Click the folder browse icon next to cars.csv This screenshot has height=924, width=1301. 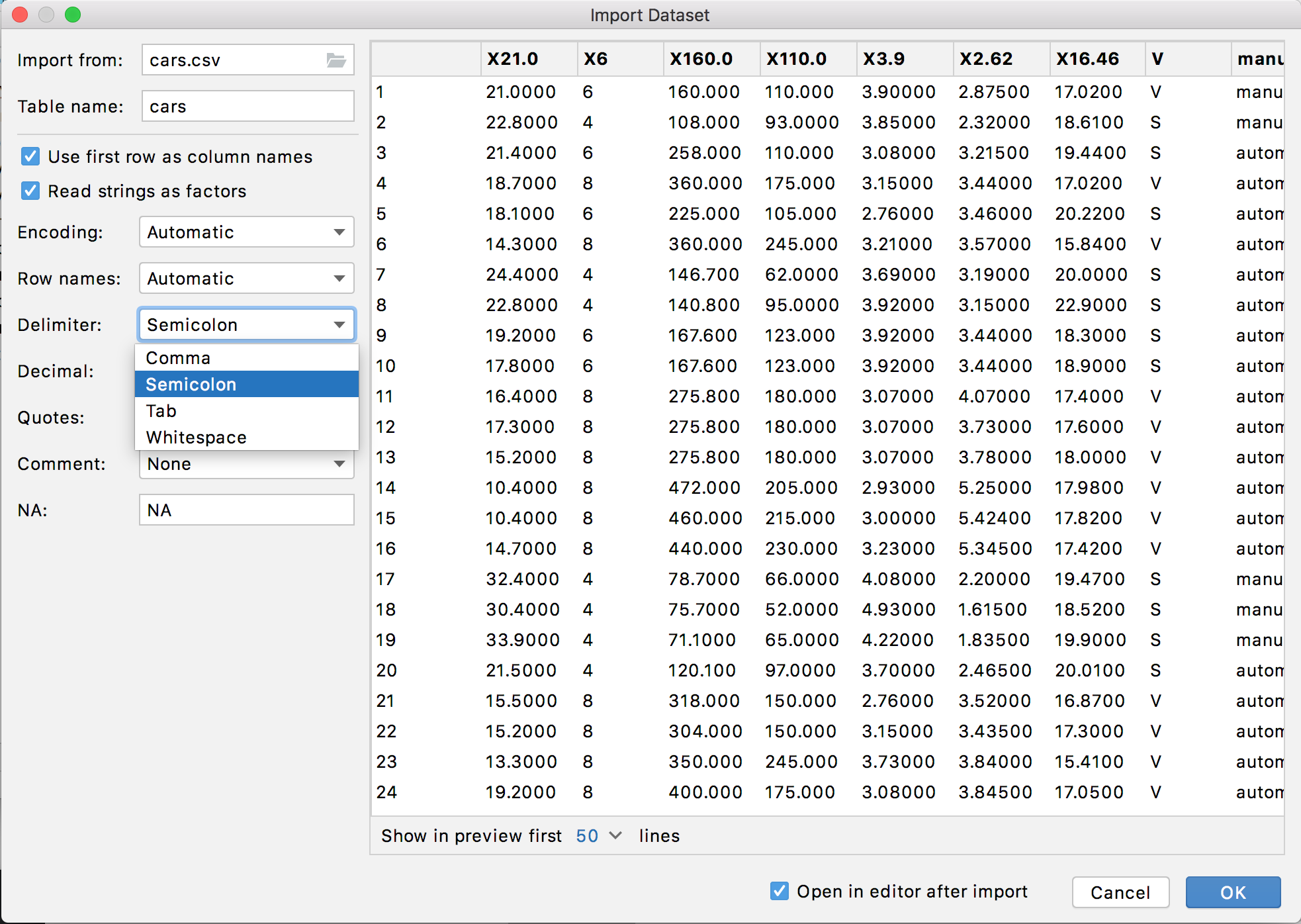pos(336,60)
